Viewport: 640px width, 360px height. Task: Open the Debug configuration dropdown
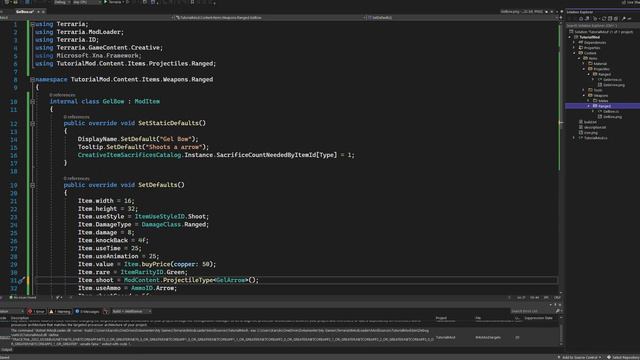click(x=61, y=2)
